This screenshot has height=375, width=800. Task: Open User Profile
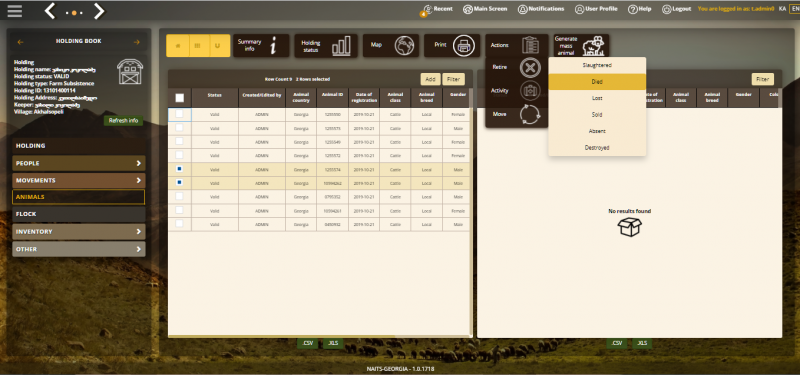tap(596, 9)
